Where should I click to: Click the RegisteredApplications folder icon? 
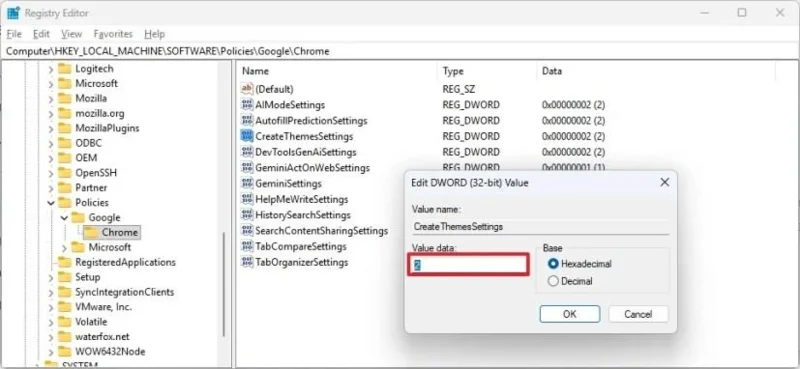[64, 262]
